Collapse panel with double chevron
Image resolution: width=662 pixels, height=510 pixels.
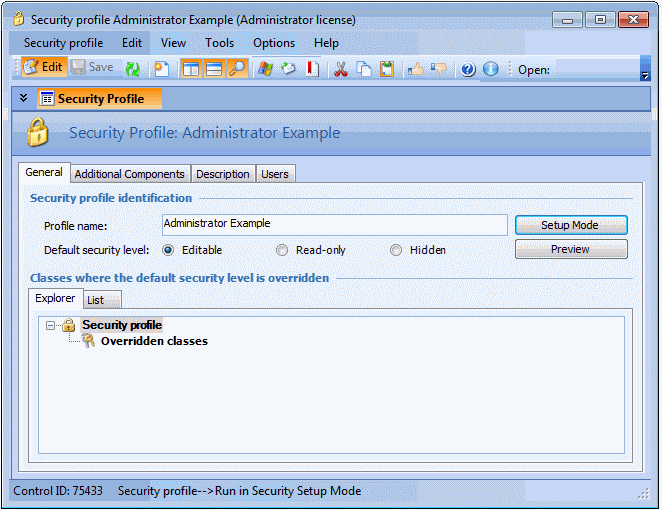(24, 98)
